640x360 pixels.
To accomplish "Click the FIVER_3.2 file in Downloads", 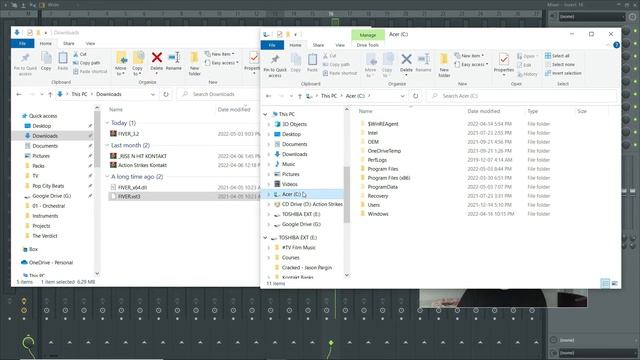I will 128,134.
